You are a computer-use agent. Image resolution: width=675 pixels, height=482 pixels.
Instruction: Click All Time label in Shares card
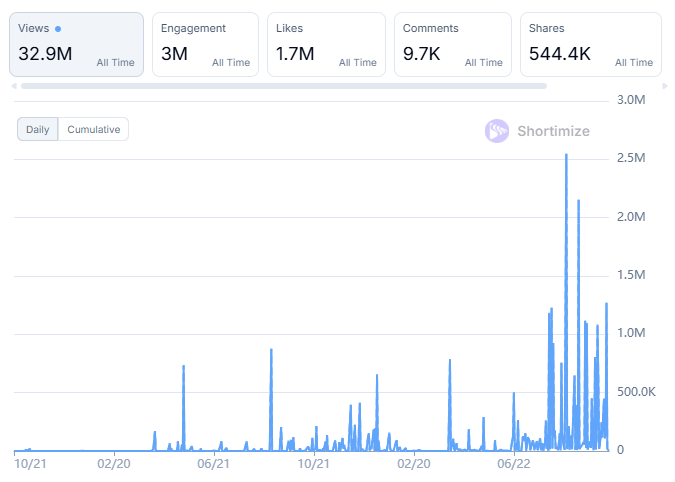coord(633,63)
